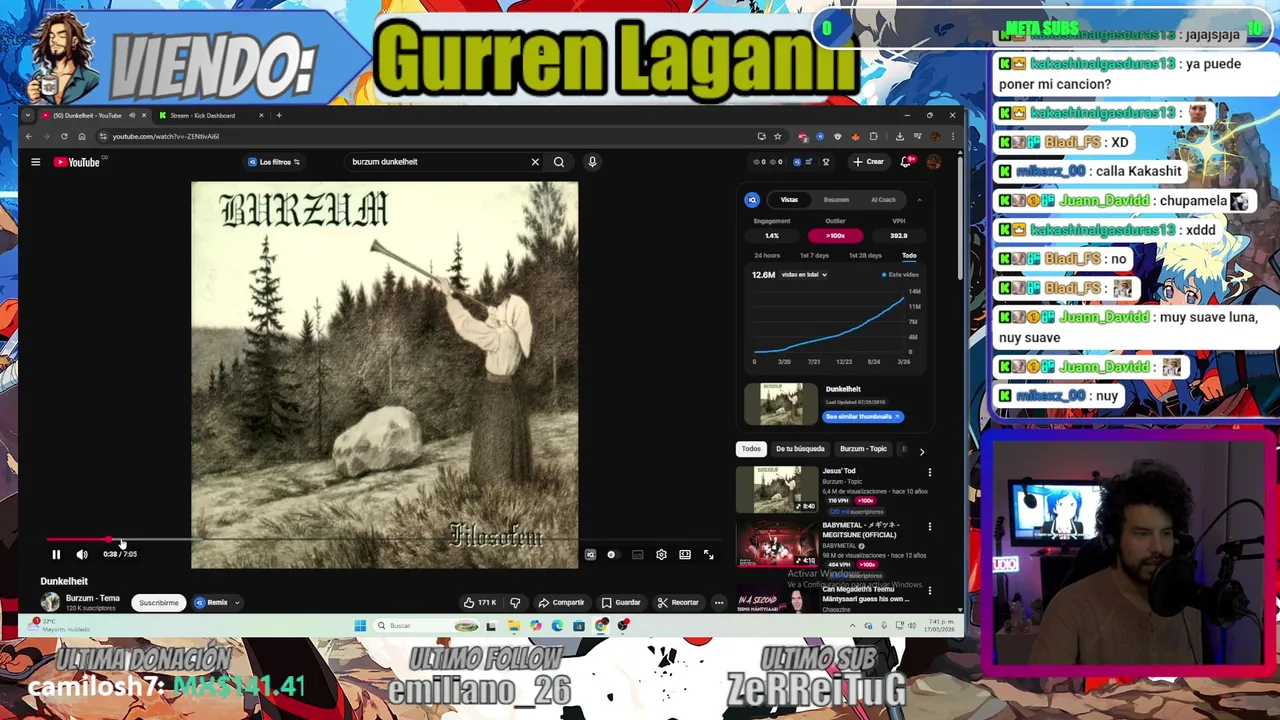Reload the page with the browser refresh icon
1280x720 pixels.
click(64, 136)
